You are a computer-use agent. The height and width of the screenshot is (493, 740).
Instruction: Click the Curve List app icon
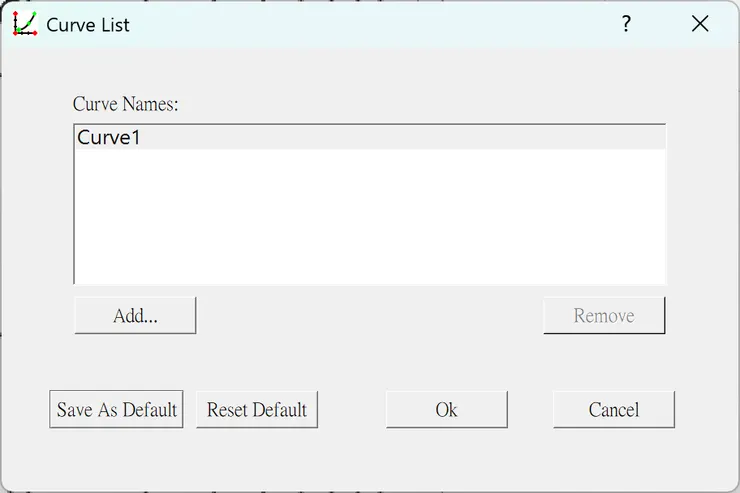click(24, 24)
